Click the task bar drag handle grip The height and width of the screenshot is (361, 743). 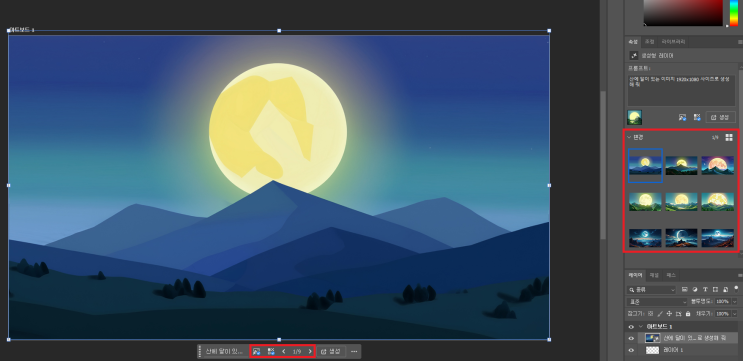[199, 352]
